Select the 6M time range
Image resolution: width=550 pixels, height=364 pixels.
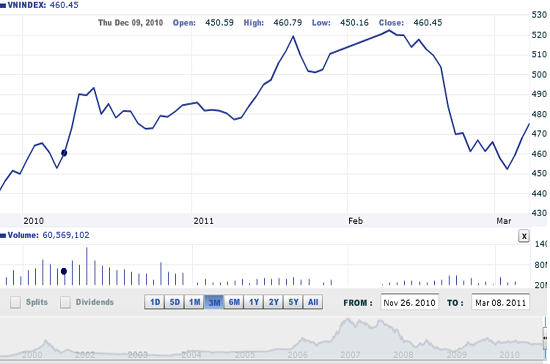[x=234, y=302]
